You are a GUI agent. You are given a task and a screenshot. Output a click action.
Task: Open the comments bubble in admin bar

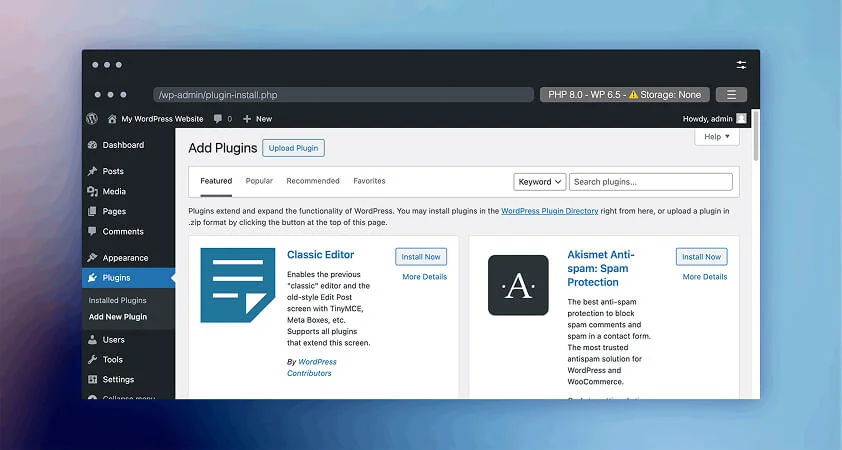pyautogui.click(x=217, y=119)
